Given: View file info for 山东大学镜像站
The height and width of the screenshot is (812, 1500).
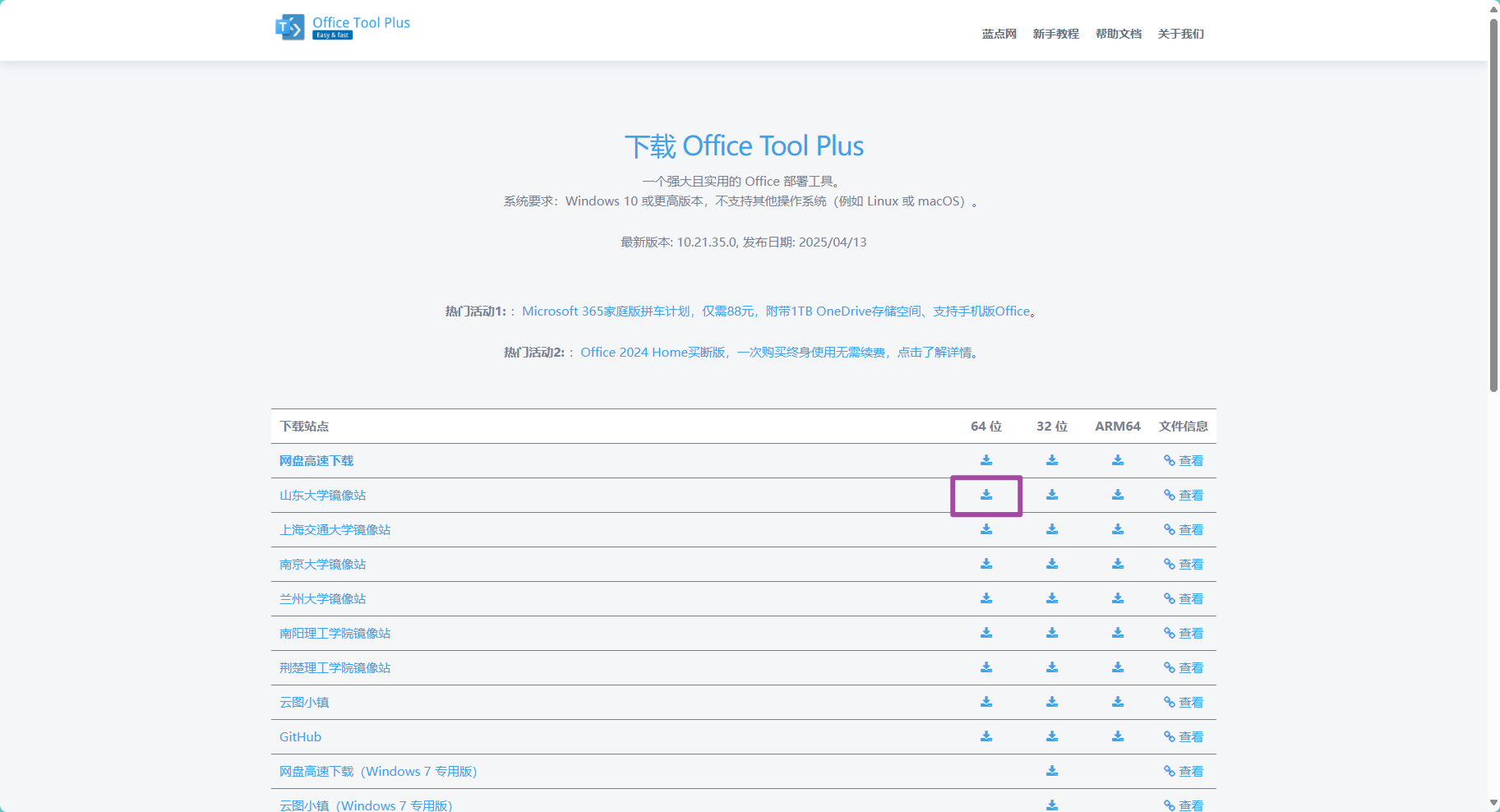Looking at the screenshot, I should click(1184, 496).
